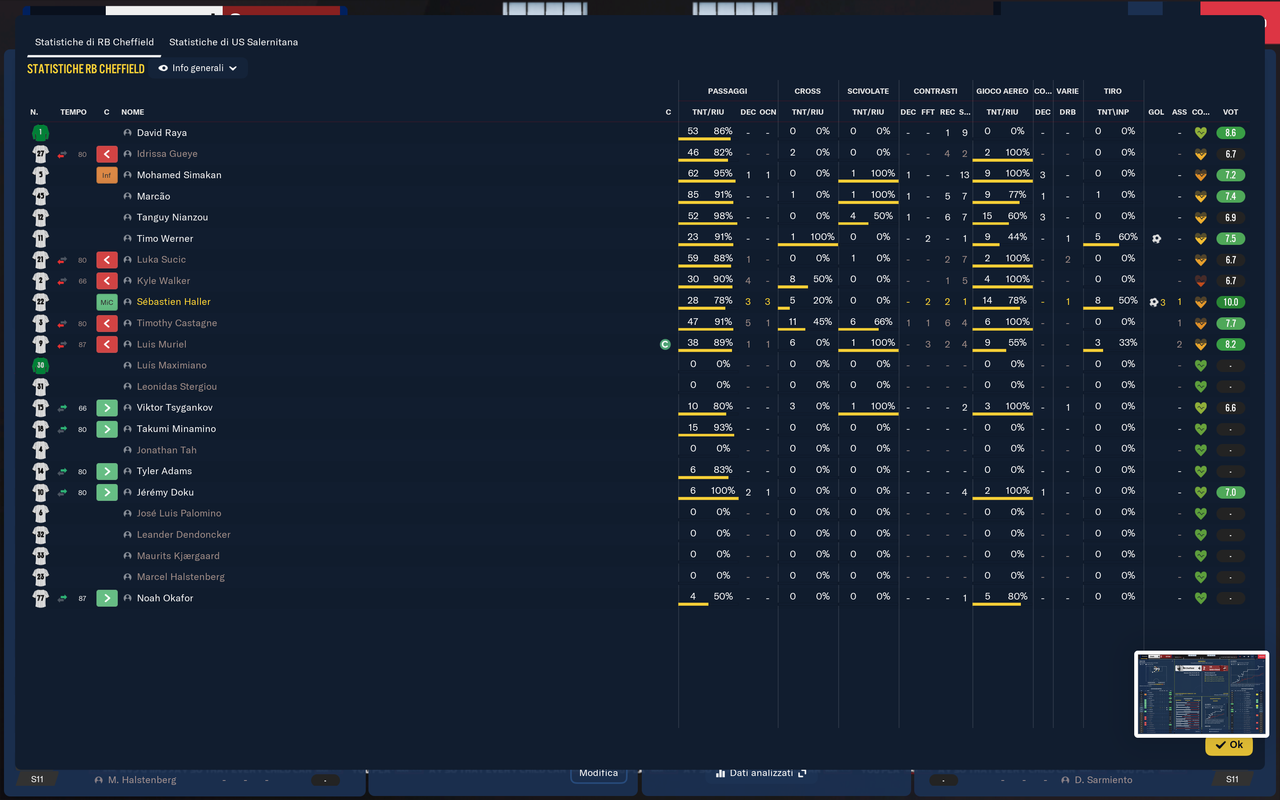This screenshot has width=1280, height=800.
Task: Open Jérémy Doku's player profile
Action: point(165,492)
